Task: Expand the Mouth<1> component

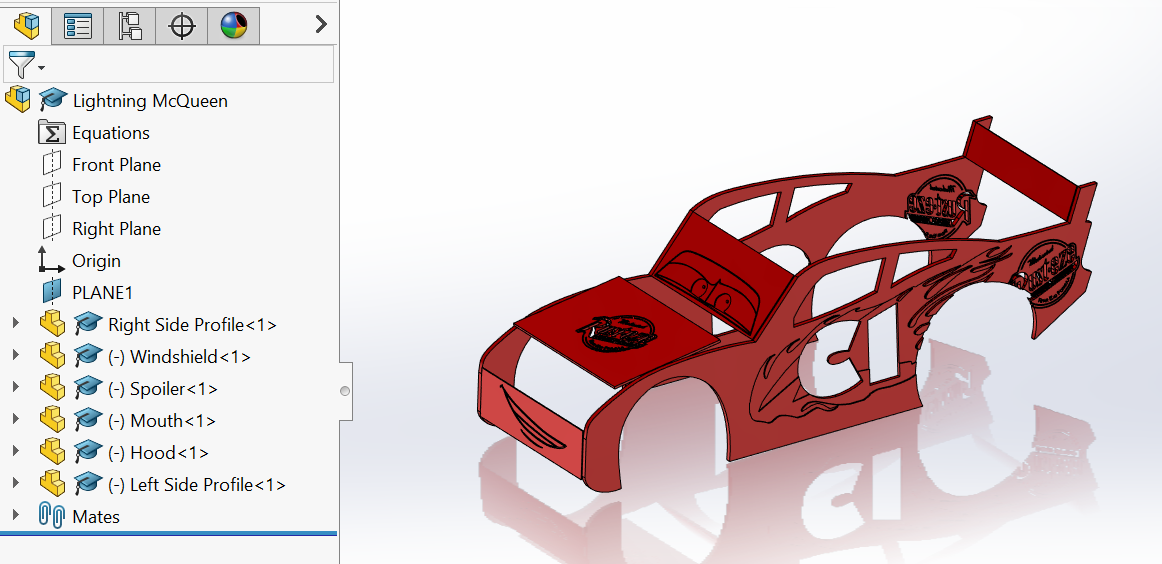Action: (16, 419)
